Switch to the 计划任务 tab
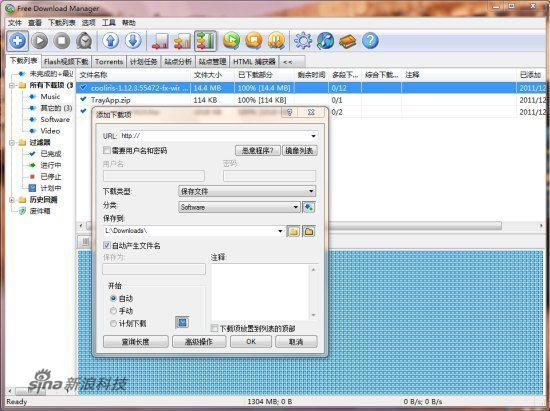The image size is (550, 411). 143,62
